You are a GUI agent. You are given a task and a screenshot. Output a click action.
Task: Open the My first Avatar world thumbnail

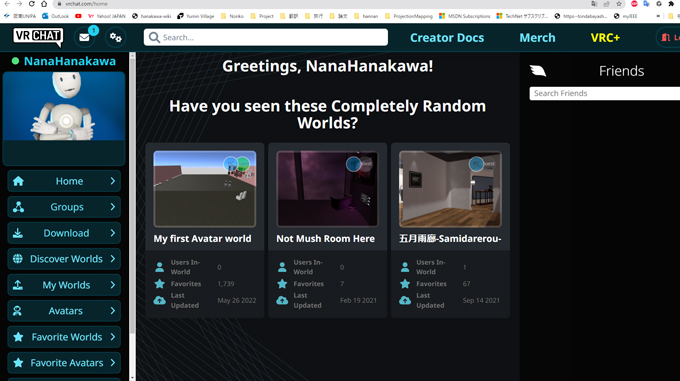coord(205,189)
